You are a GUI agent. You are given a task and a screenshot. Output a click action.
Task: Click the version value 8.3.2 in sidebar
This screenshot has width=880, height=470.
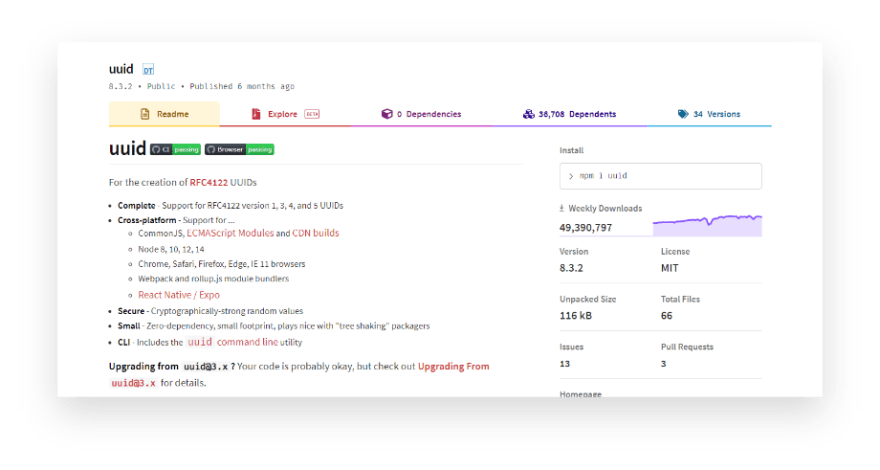pyautogui.click(x=571, y=268)
